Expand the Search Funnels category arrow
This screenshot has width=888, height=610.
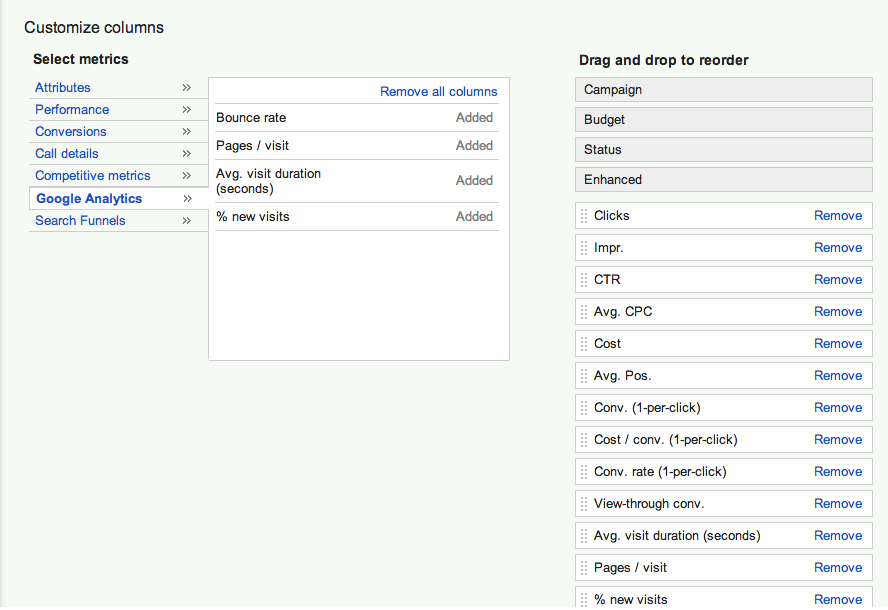pos(187,221)
